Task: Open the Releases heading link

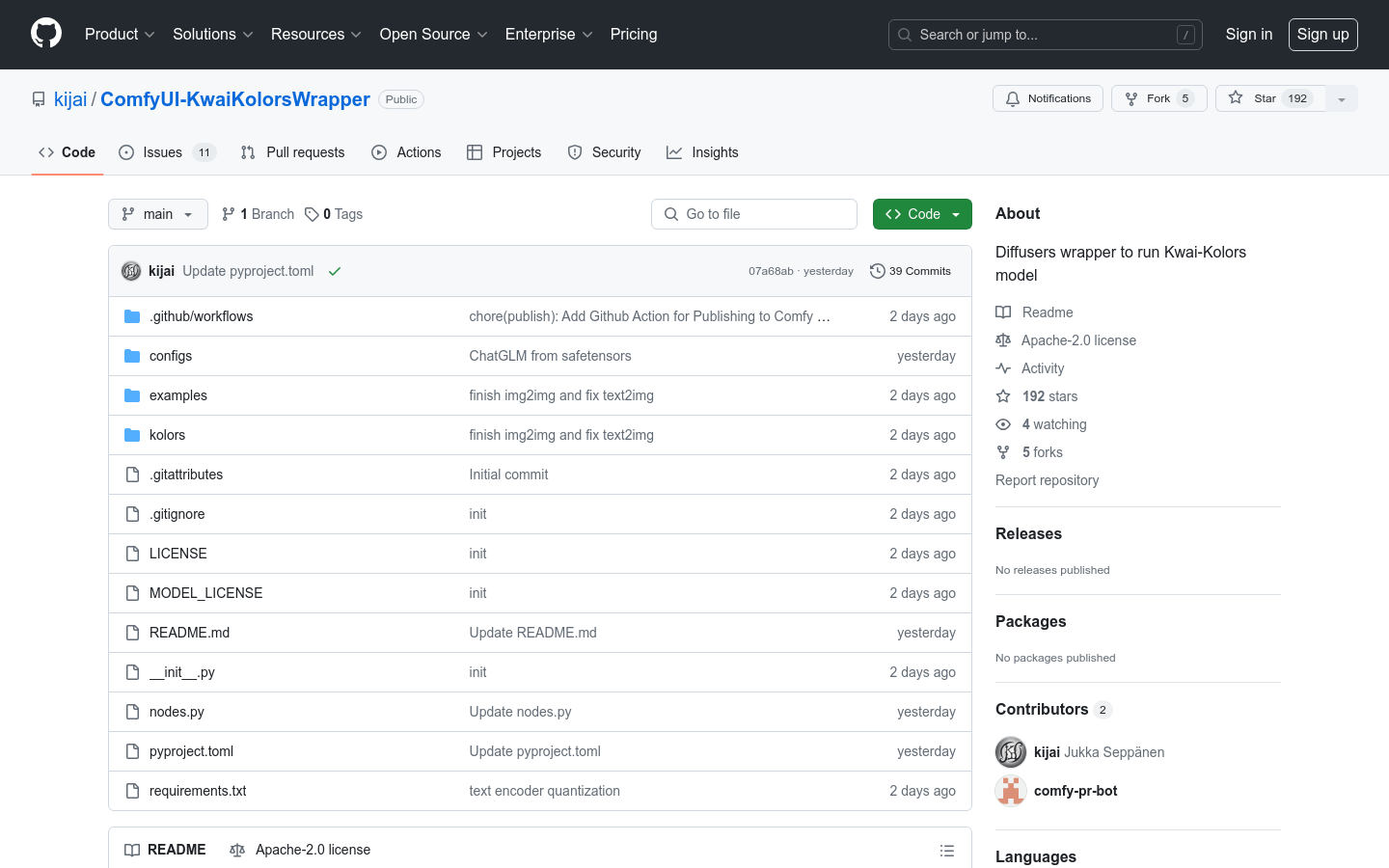Action: tap(1028, 533)
